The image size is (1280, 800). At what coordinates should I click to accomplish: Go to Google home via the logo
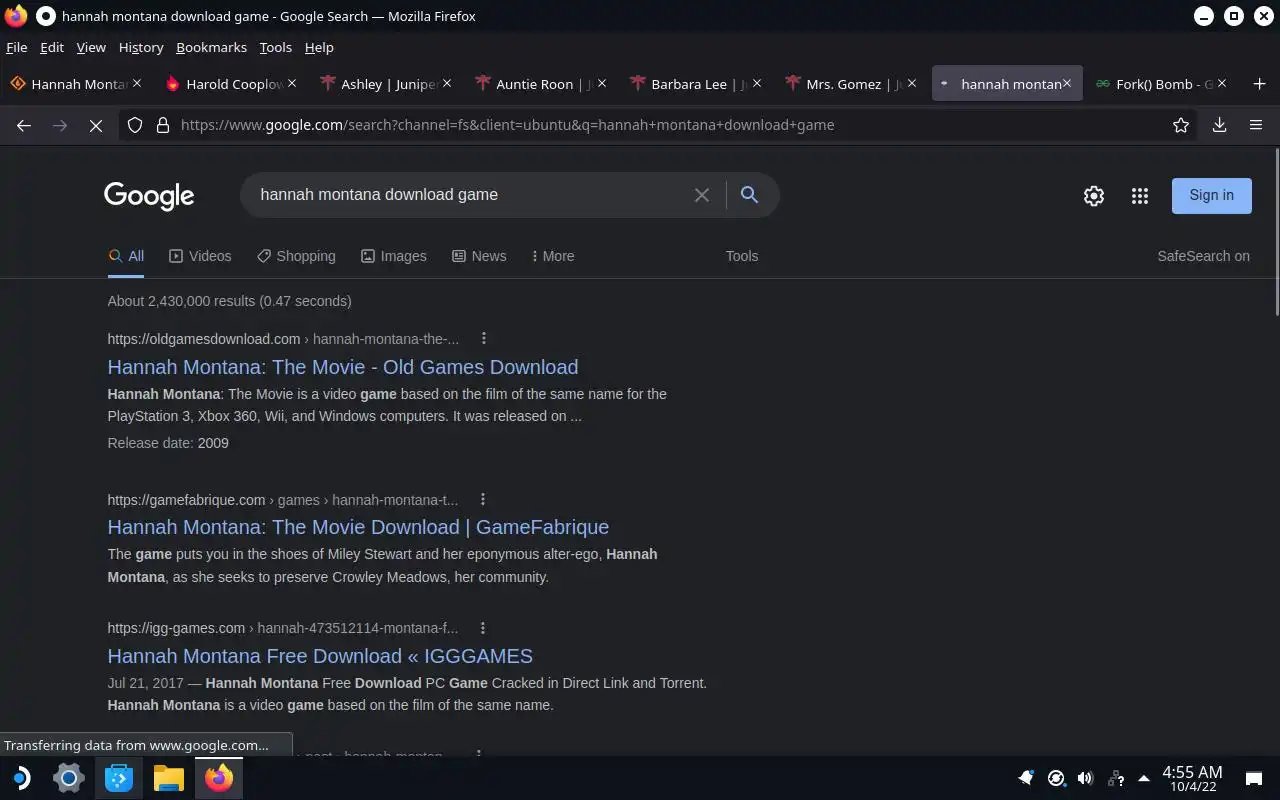coord(149,196)
